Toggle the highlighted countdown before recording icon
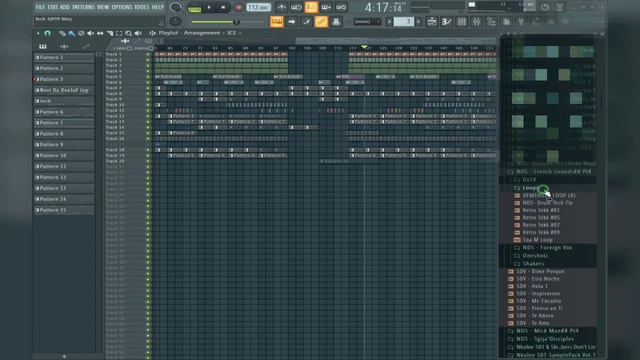This screenshot has width=640, height=360. point(311,7)
